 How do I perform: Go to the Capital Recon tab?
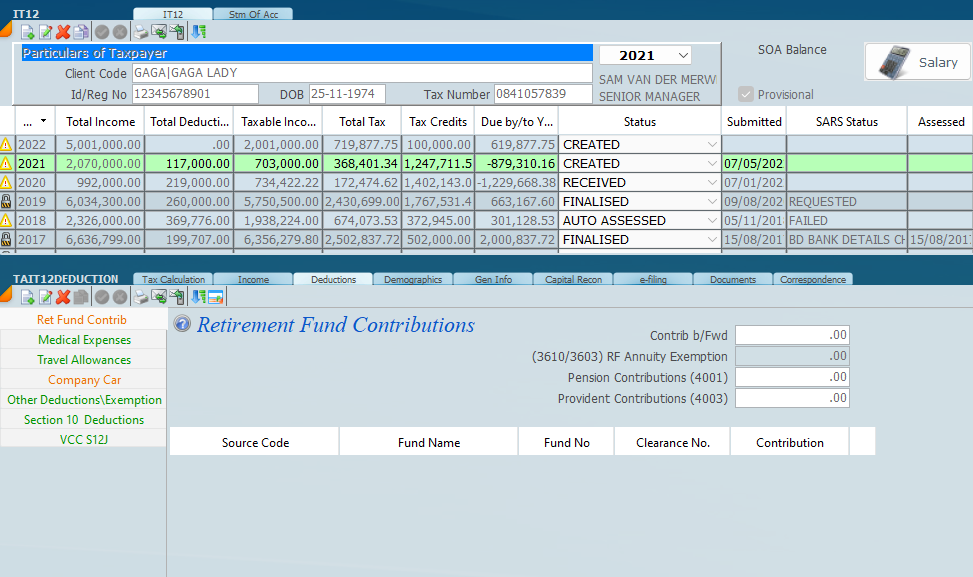[573, 280]
